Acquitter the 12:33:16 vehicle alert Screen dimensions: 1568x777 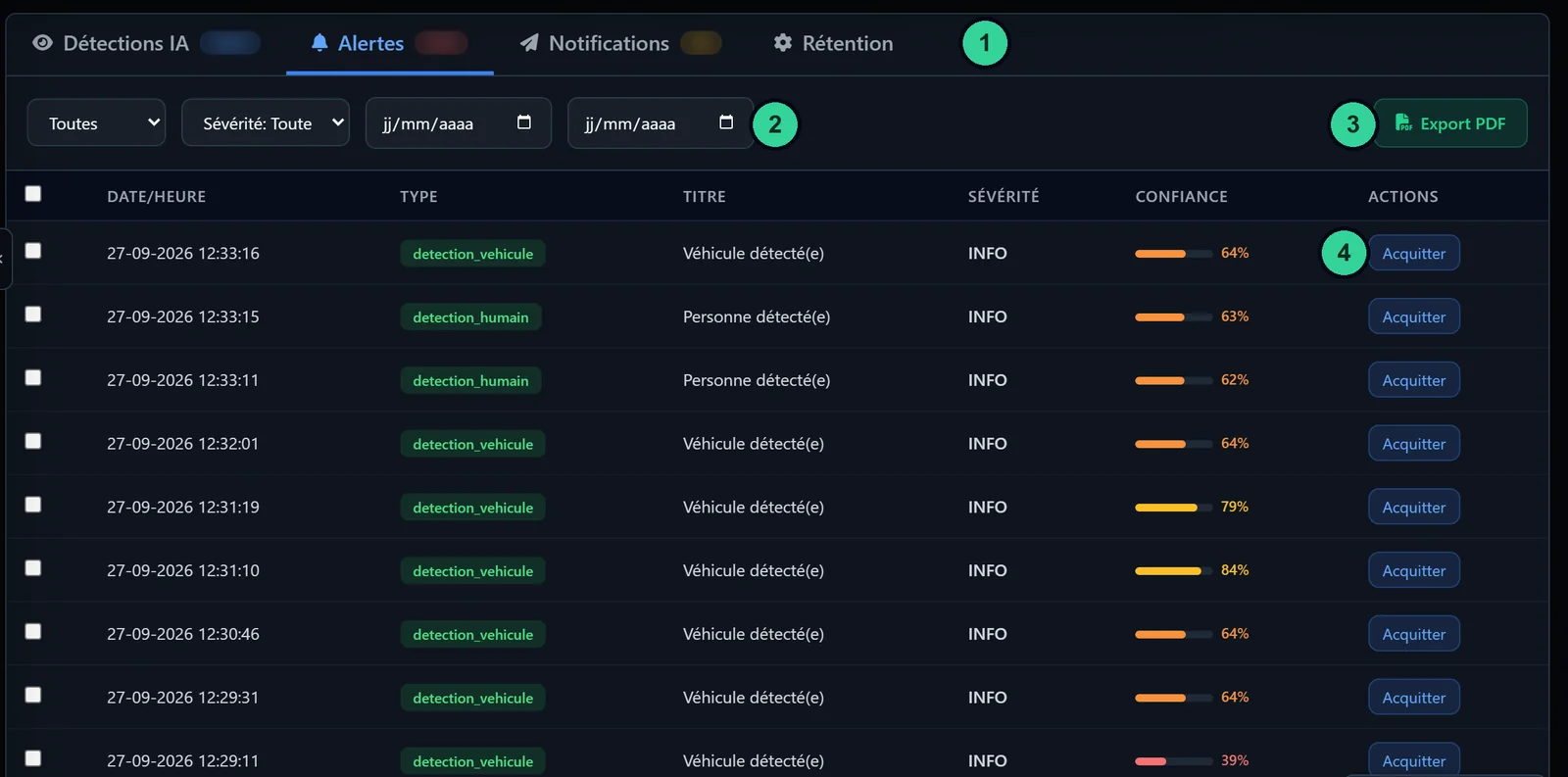1414,253
